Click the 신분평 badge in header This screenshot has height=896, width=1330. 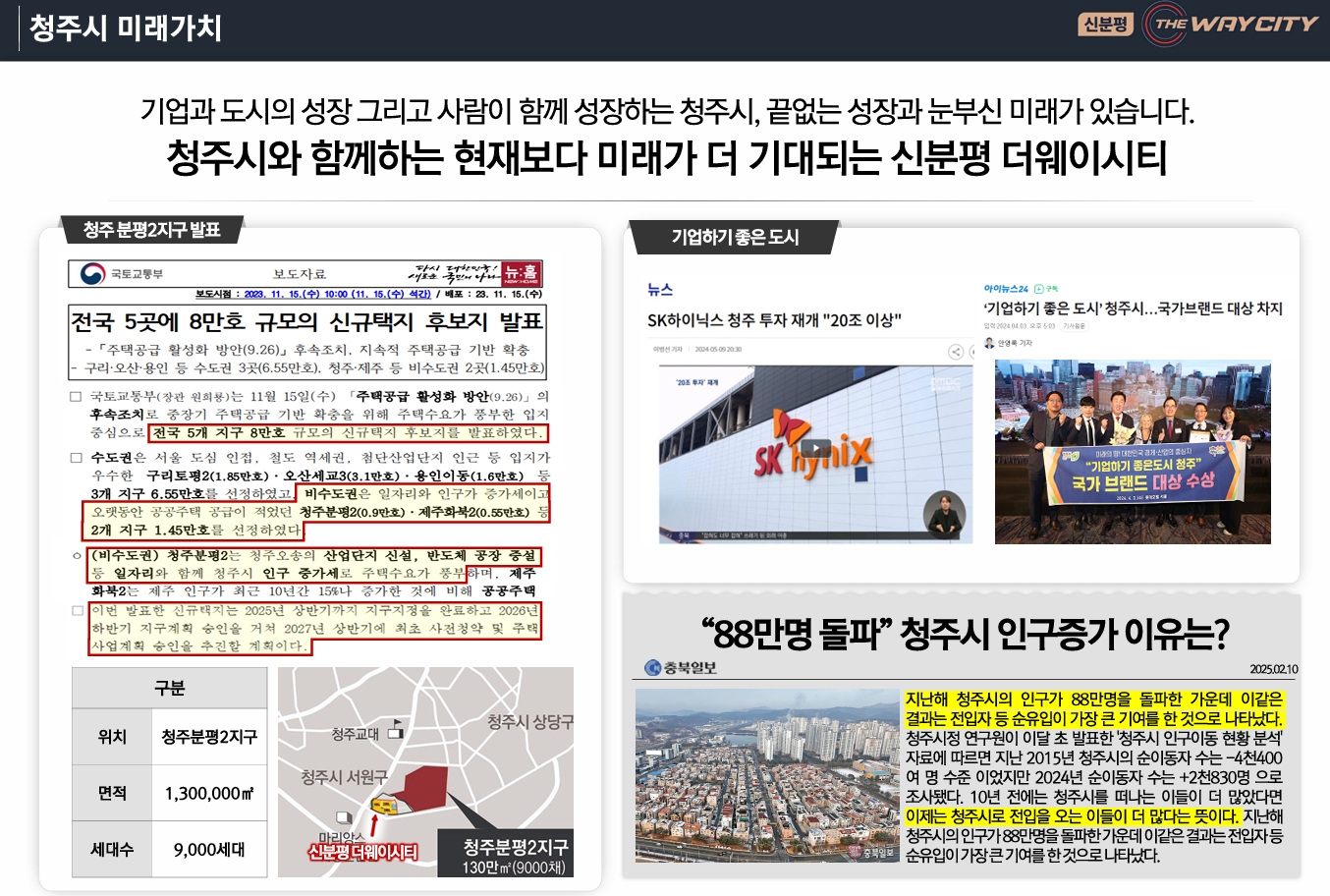tap(1106, 25)
